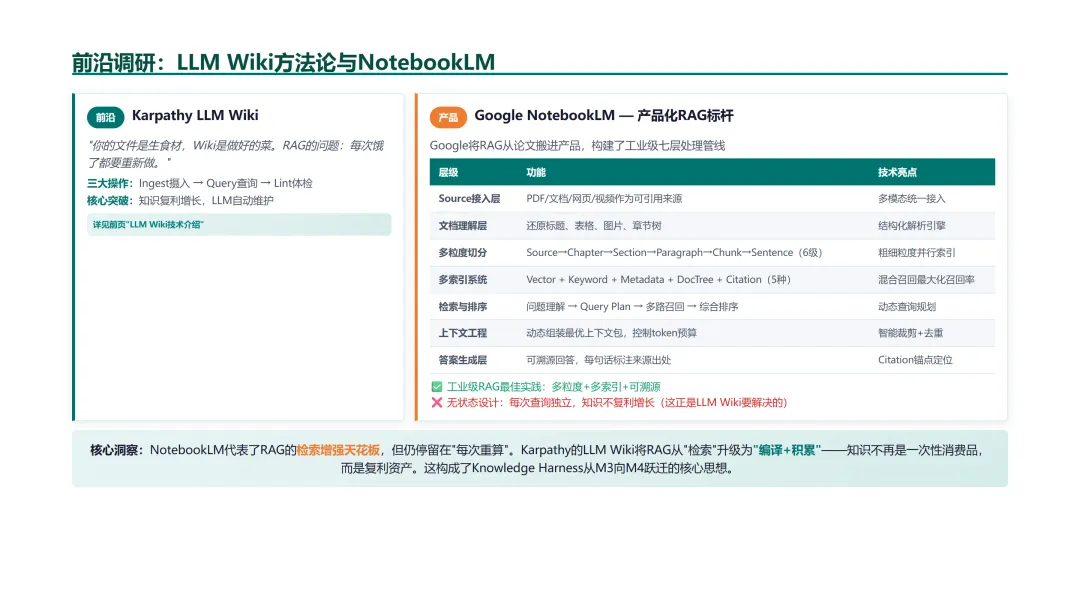
Task: Click the 混合召回最大化召回率 cell
Action: 926,280
